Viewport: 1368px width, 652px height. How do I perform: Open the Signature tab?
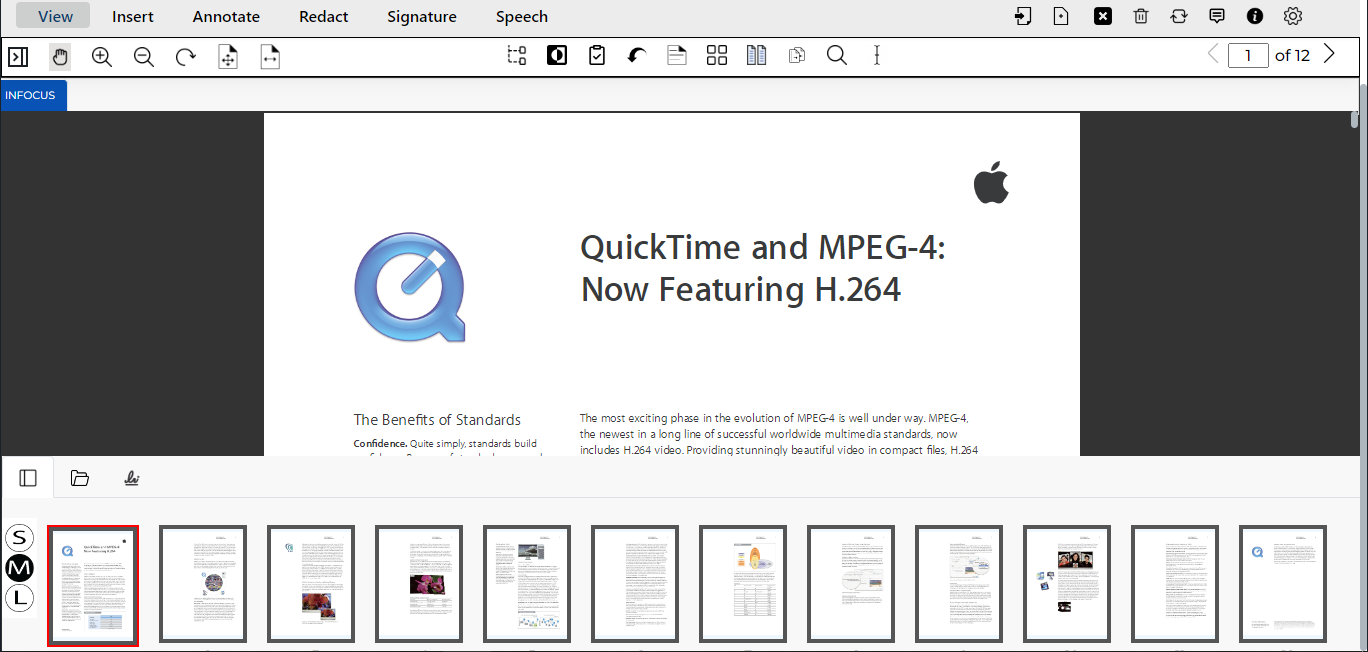click(422, 16)
